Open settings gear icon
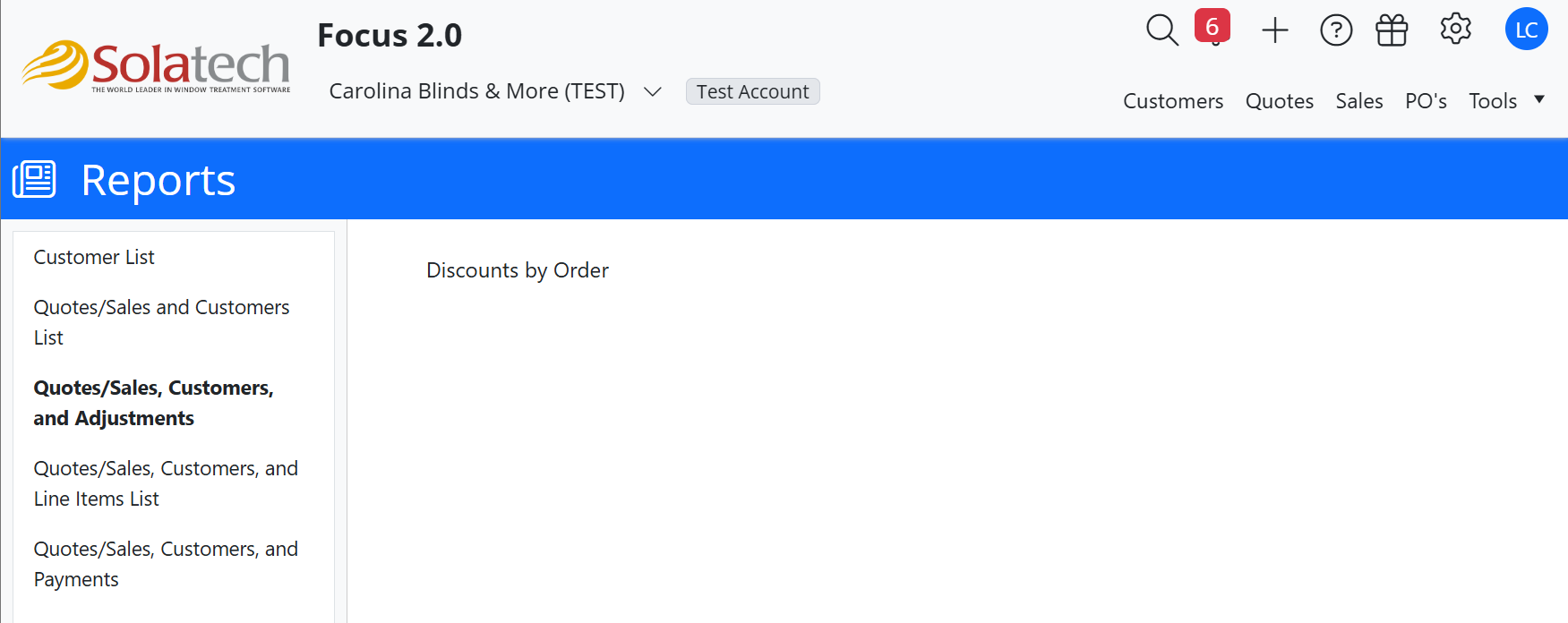Screen dimensions: 1568x623 1455,30
